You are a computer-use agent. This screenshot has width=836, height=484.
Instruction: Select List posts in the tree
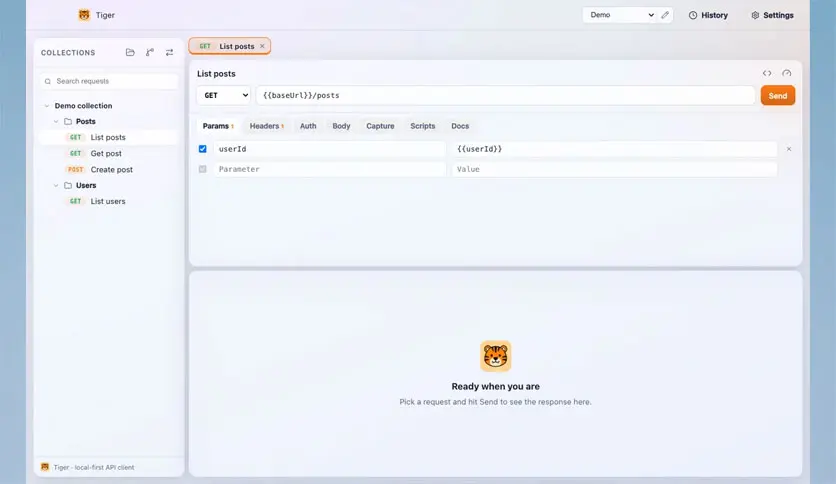point(108,138)
